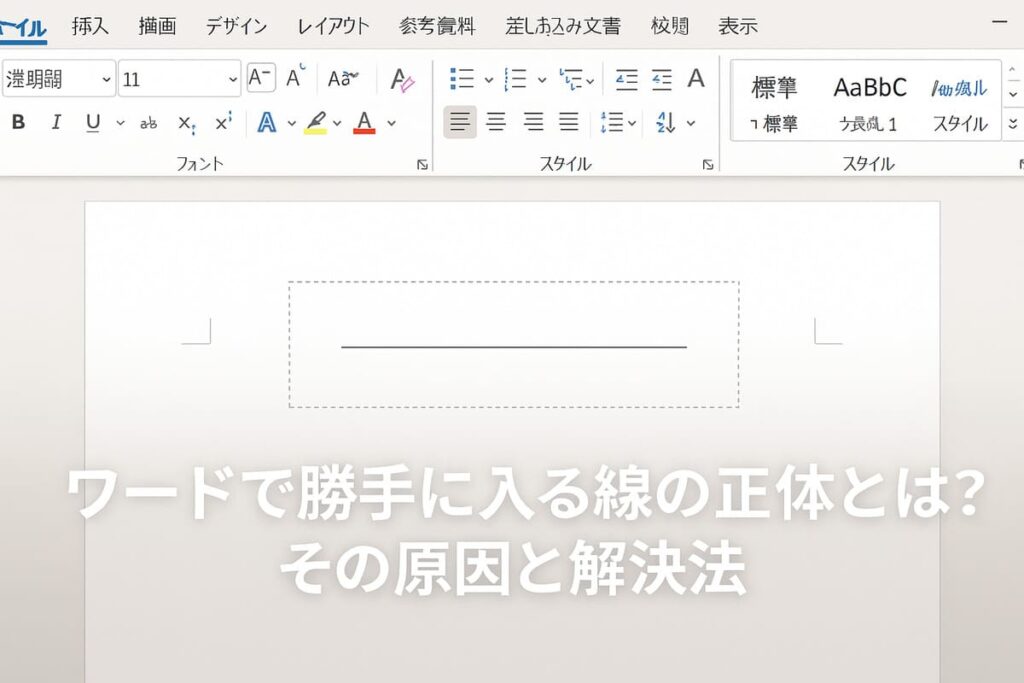Clear all formatting icon
The height and width of the screenshot is (683, 1024).
point(402,79)
